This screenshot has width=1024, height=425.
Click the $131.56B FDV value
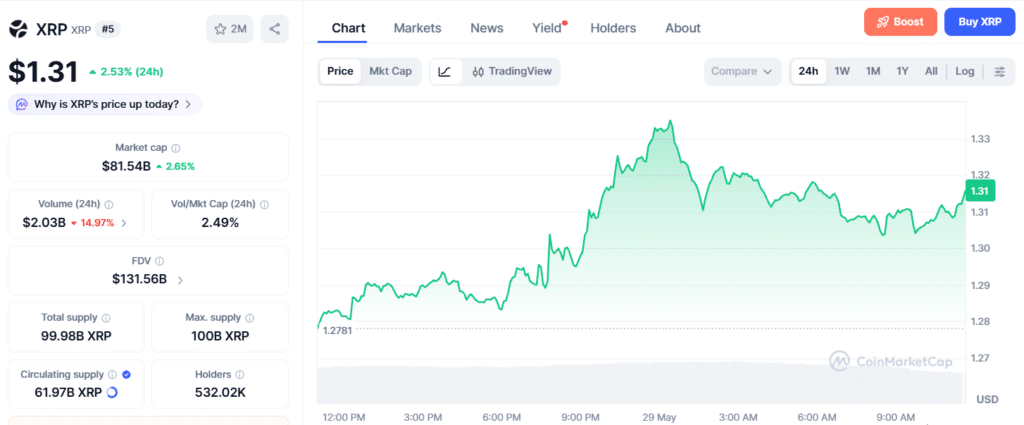coord(139,280)
